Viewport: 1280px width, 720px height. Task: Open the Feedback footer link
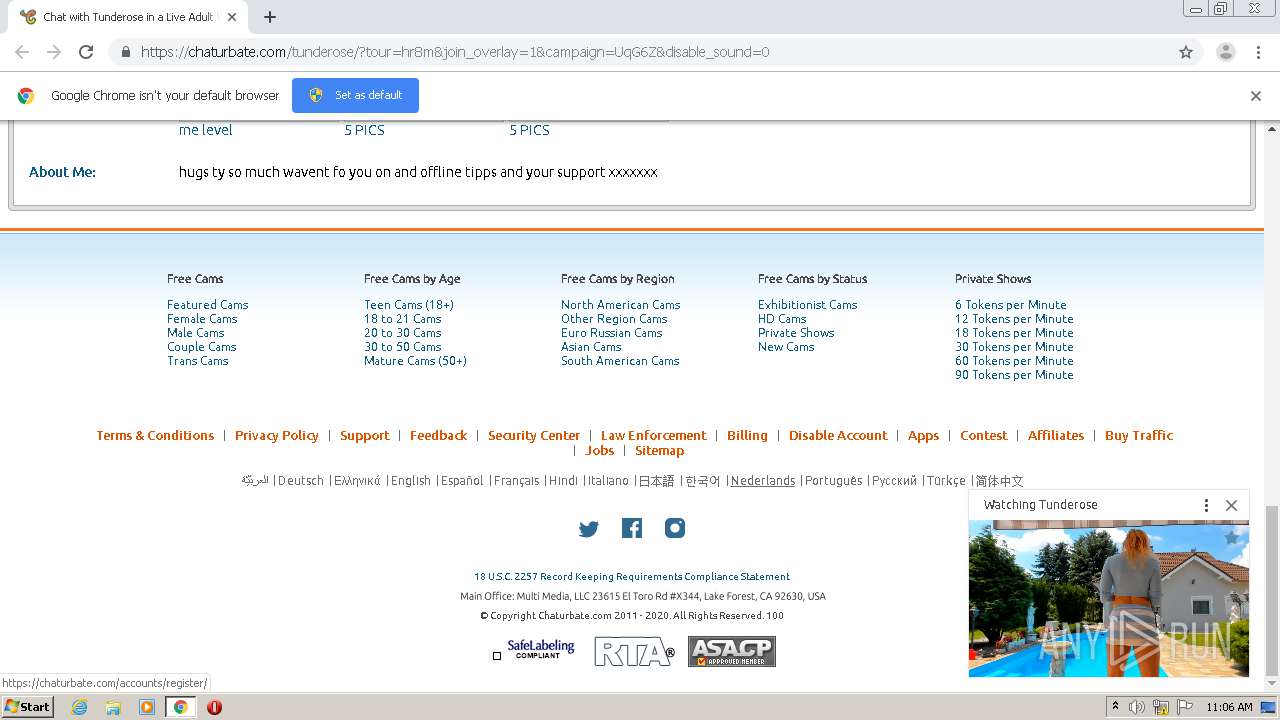[439, 436]
